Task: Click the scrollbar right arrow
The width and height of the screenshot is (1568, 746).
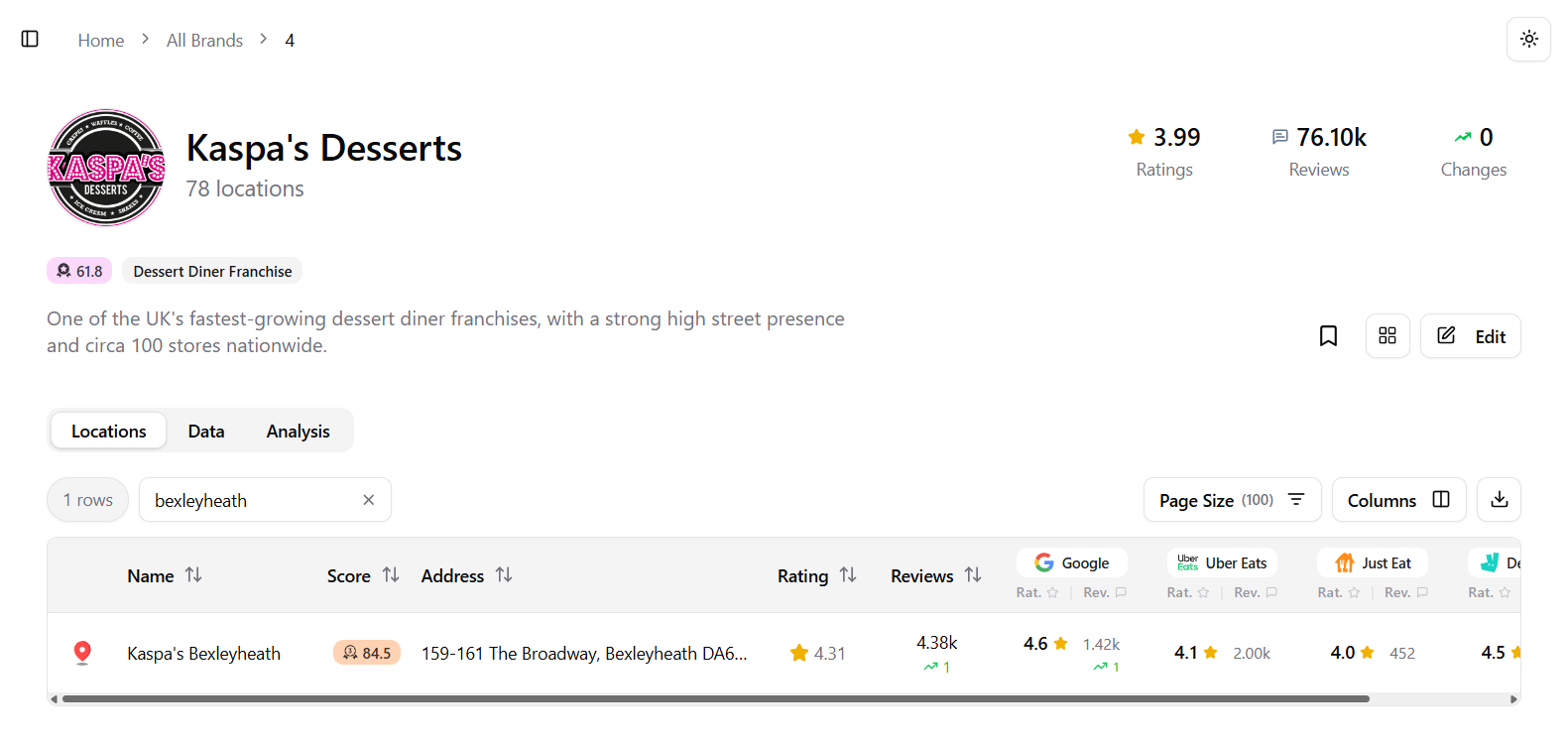Action: [1513, 698]
